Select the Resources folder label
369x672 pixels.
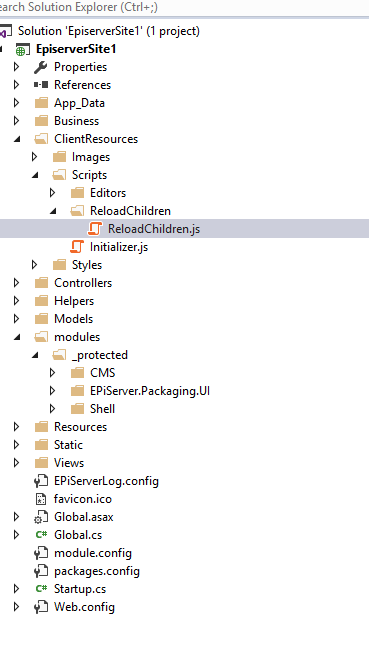(81, 427)
